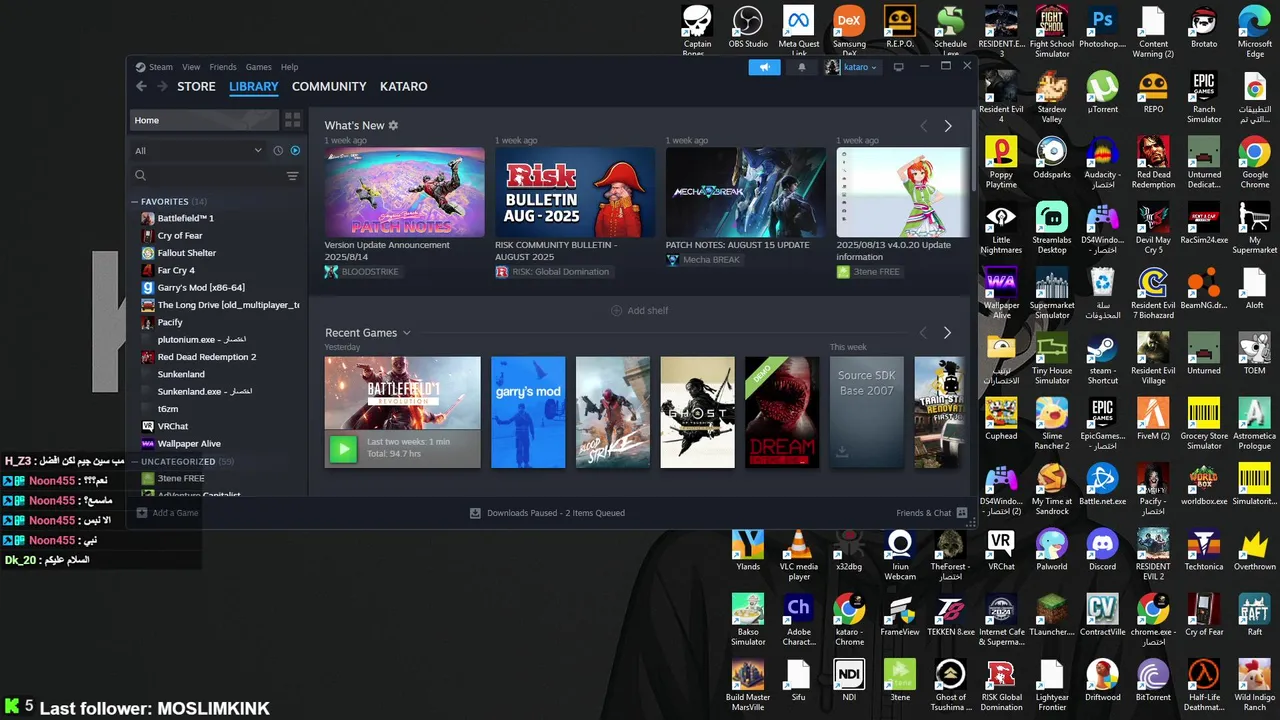Image resolution: width=1280 pixels, height=720 pixels.
Task: Toggle the ready-to-play filter
Action: click(295, 151)
